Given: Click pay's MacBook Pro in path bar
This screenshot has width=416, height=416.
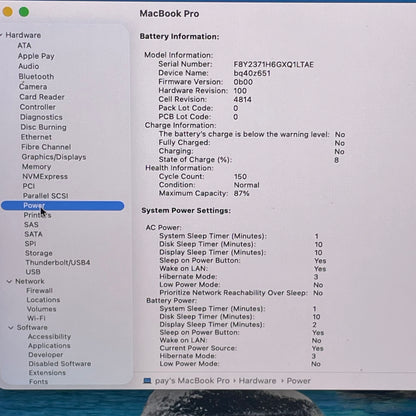Looking at the screenshot, I should click(192, 381).
